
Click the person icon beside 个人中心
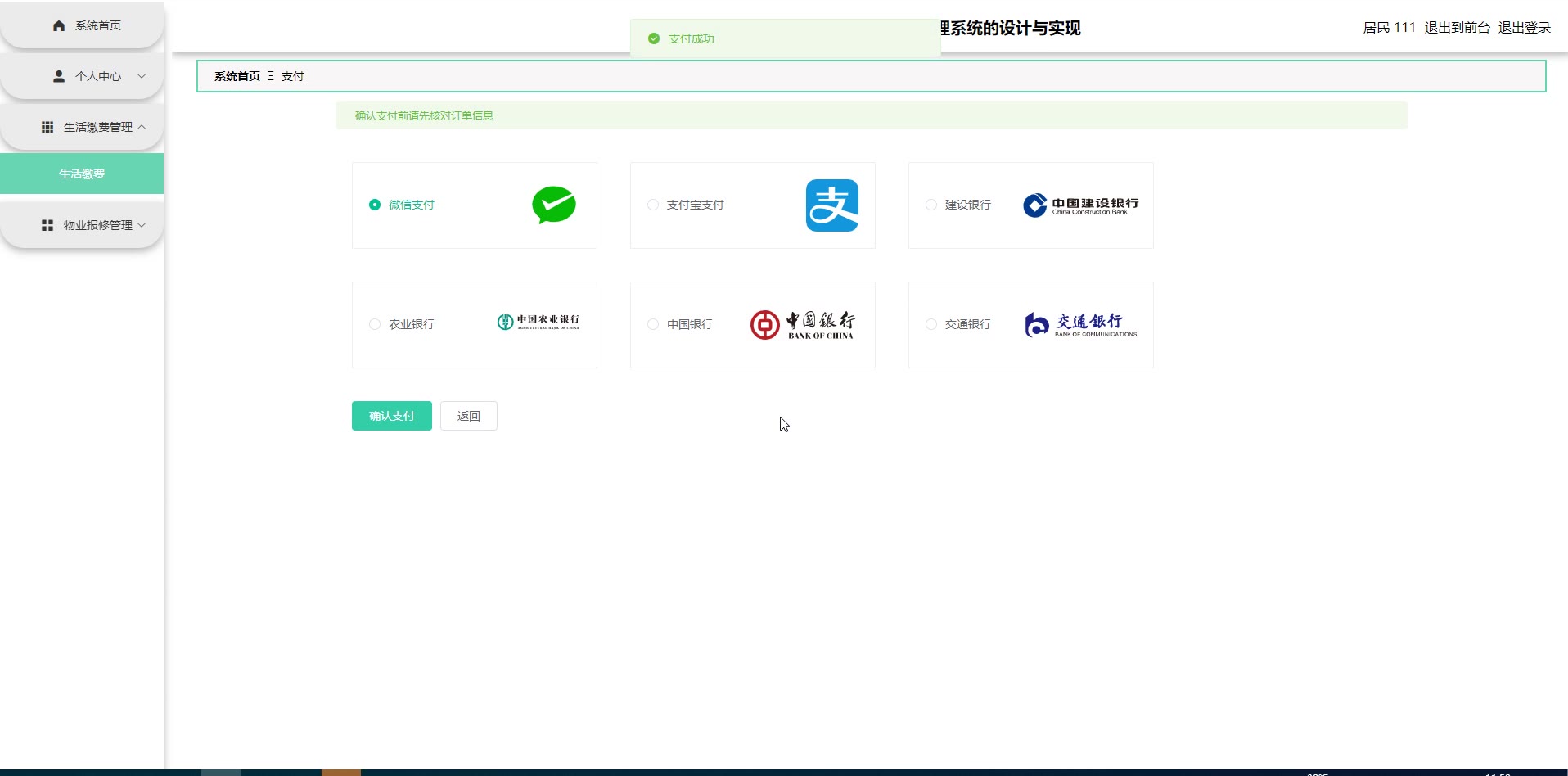click(x=59, y=76)
